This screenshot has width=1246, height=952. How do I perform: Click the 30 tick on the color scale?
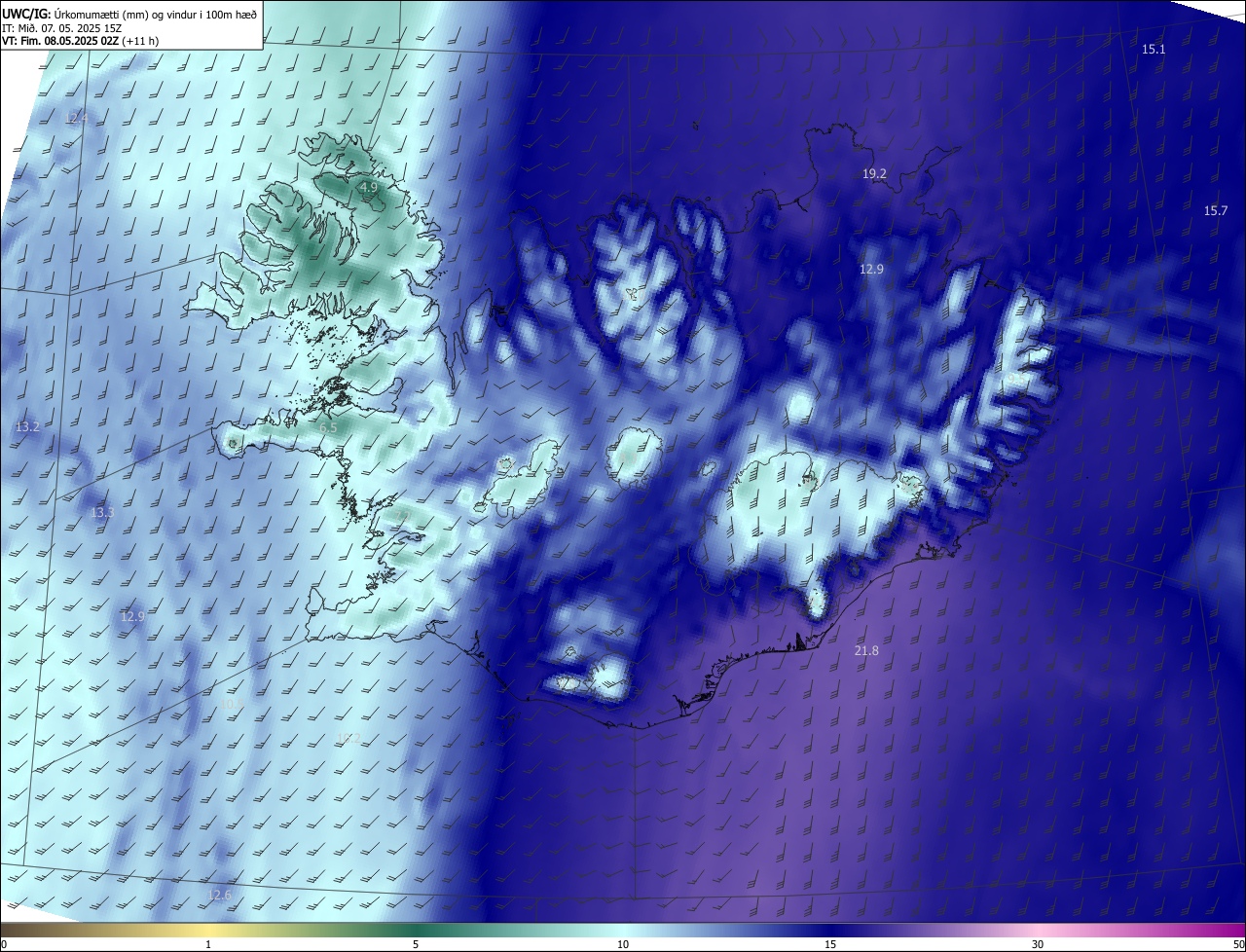tap(1038, 944)
